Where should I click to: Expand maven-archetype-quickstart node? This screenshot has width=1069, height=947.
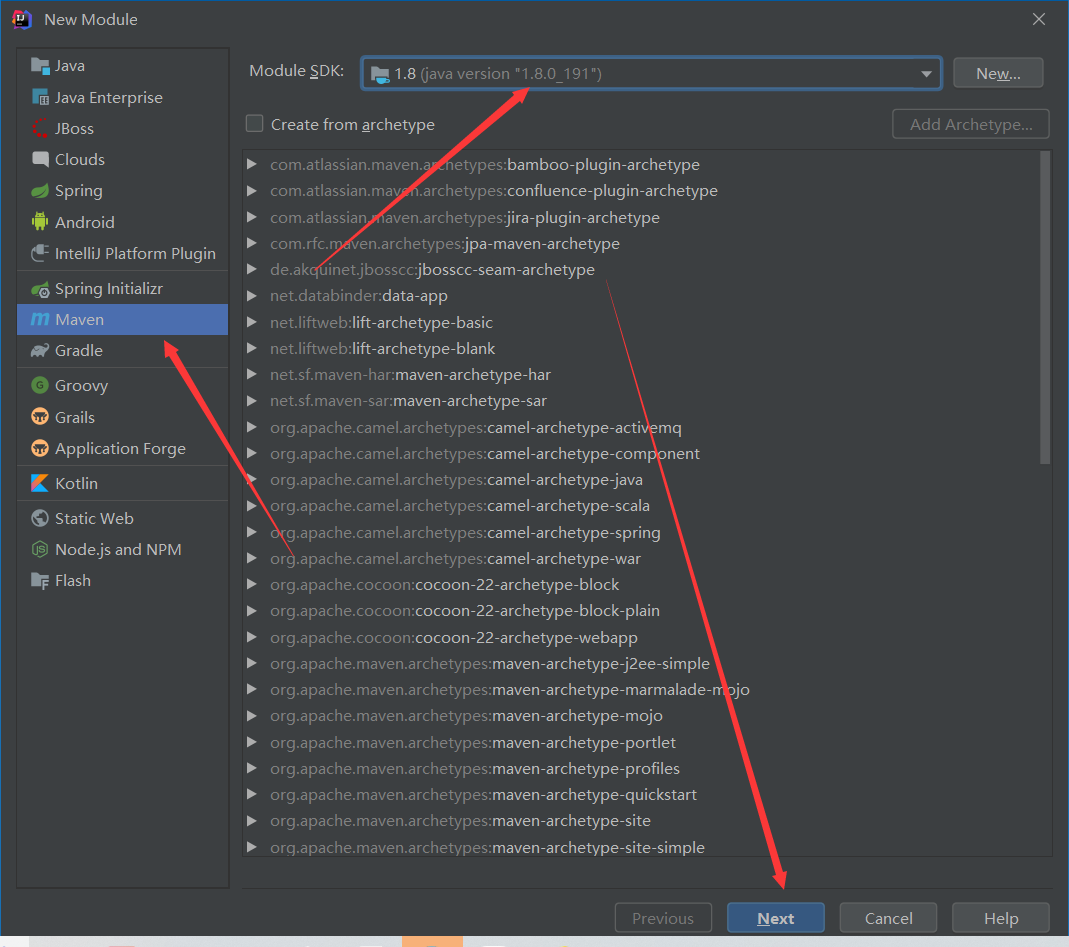pos(252,794)
